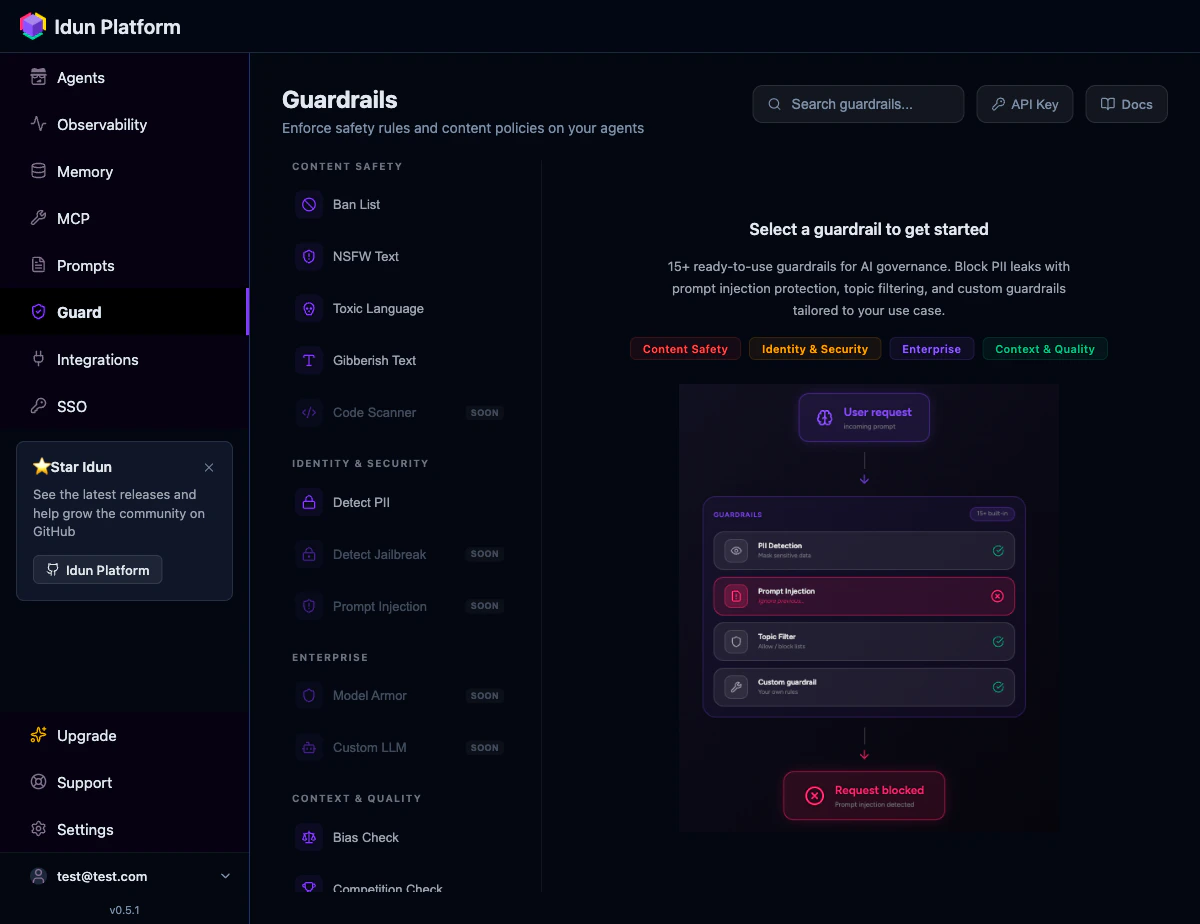Open Prompts in the sidebar
Screen dimensions: 1200x924
(x=124, y=265)
